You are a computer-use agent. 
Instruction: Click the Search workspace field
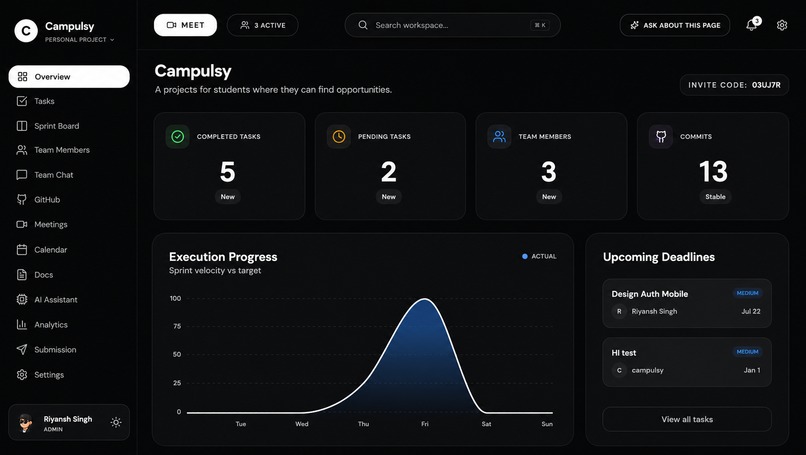(x=452, y=25)
